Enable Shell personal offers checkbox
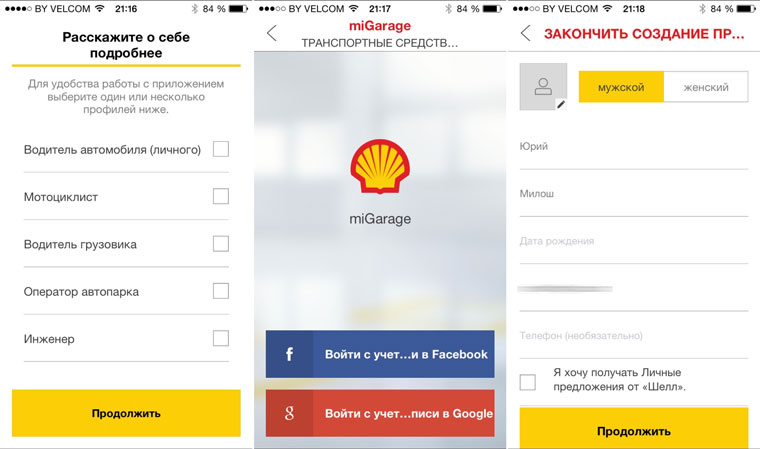760x449 pixels. click(528, 382)
